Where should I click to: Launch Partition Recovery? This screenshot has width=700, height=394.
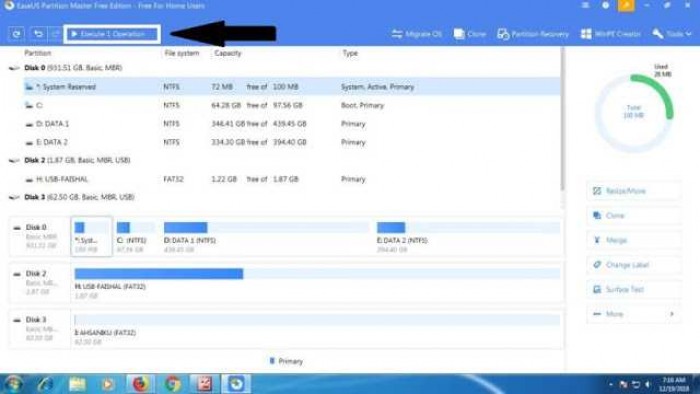[533, 34]
